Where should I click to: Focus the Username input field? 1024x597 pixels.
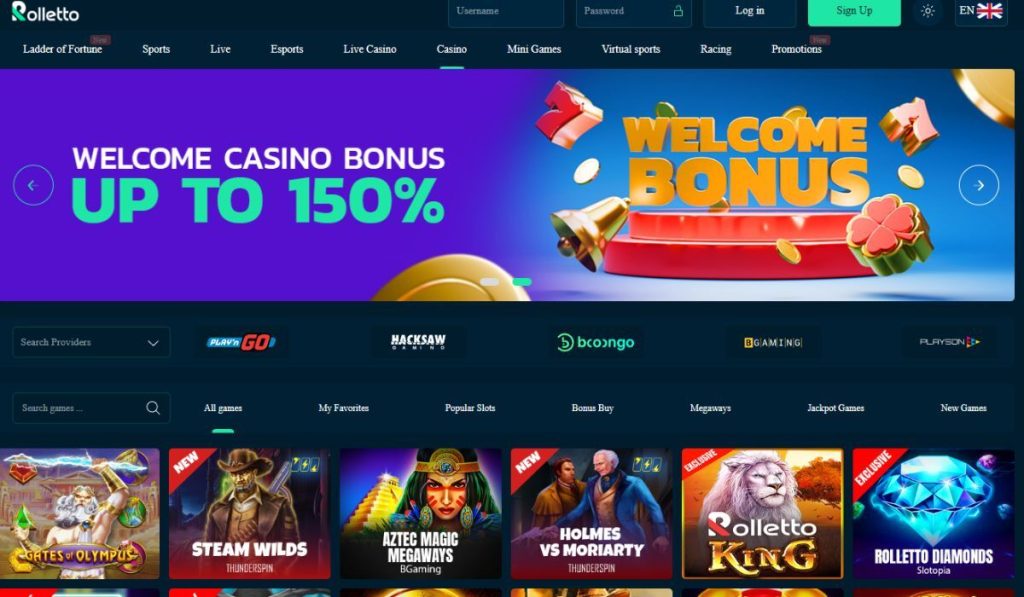pos(505,11)
